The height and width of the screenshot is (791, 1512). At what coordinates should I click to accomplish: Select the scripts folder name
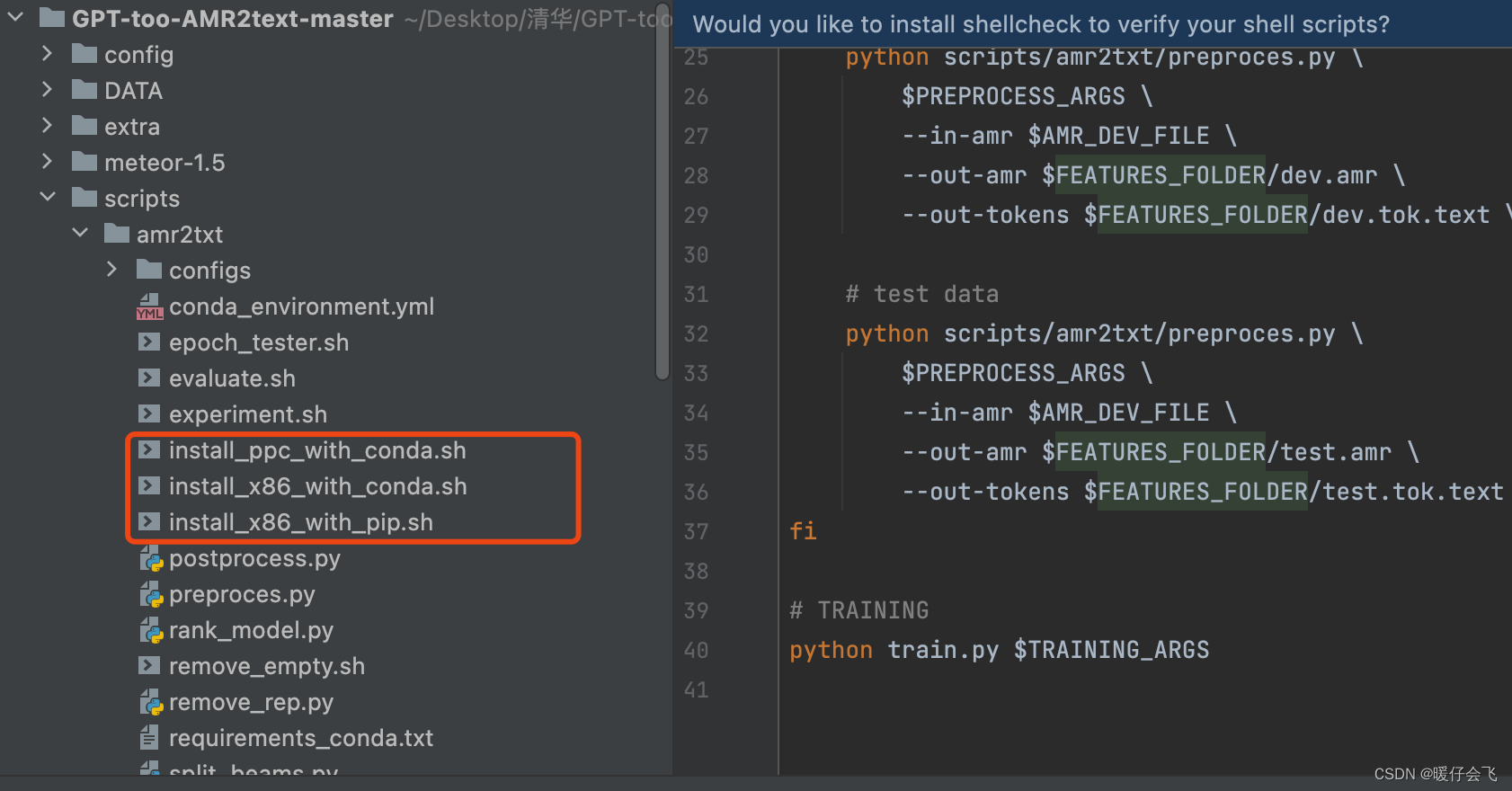point(142,199)
